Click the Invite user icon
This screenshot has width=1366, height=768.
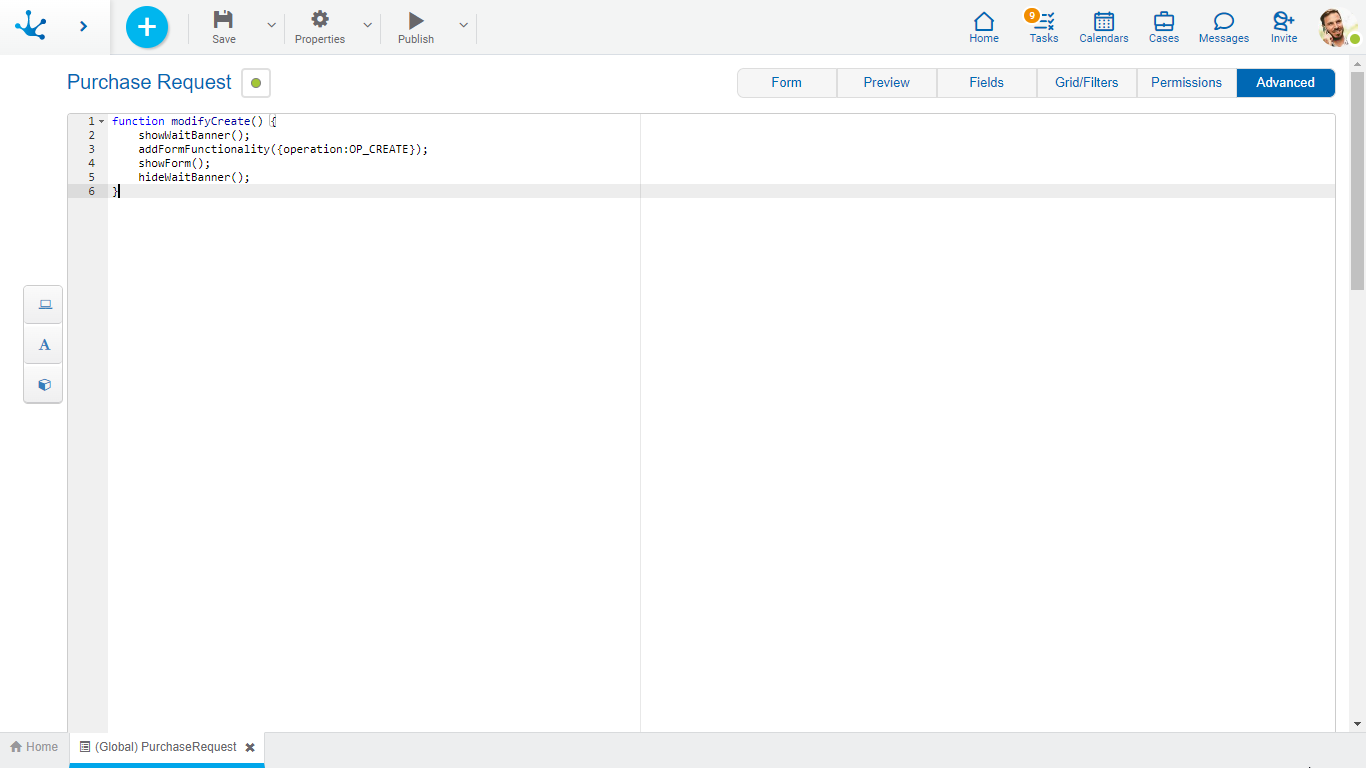[1284, 27]
